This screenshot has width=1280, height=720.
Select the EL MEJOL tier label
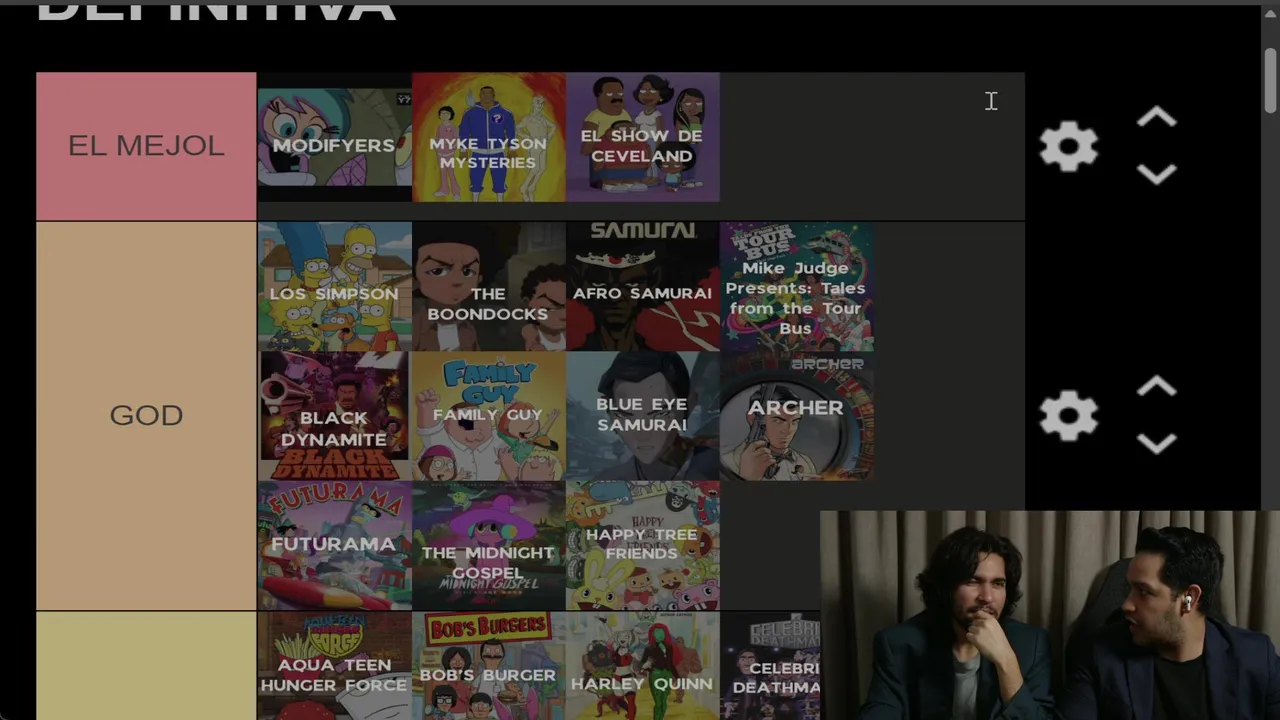146,146
